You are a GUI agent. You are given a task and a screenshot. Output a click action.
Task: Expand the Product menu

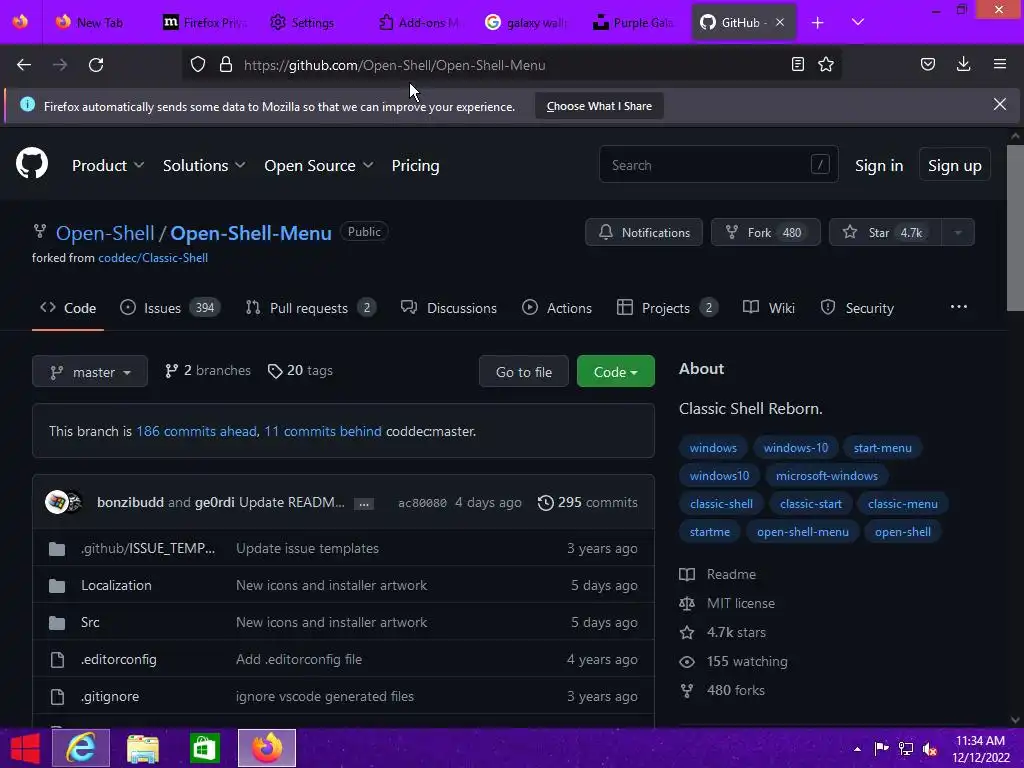tap(108, 166)
